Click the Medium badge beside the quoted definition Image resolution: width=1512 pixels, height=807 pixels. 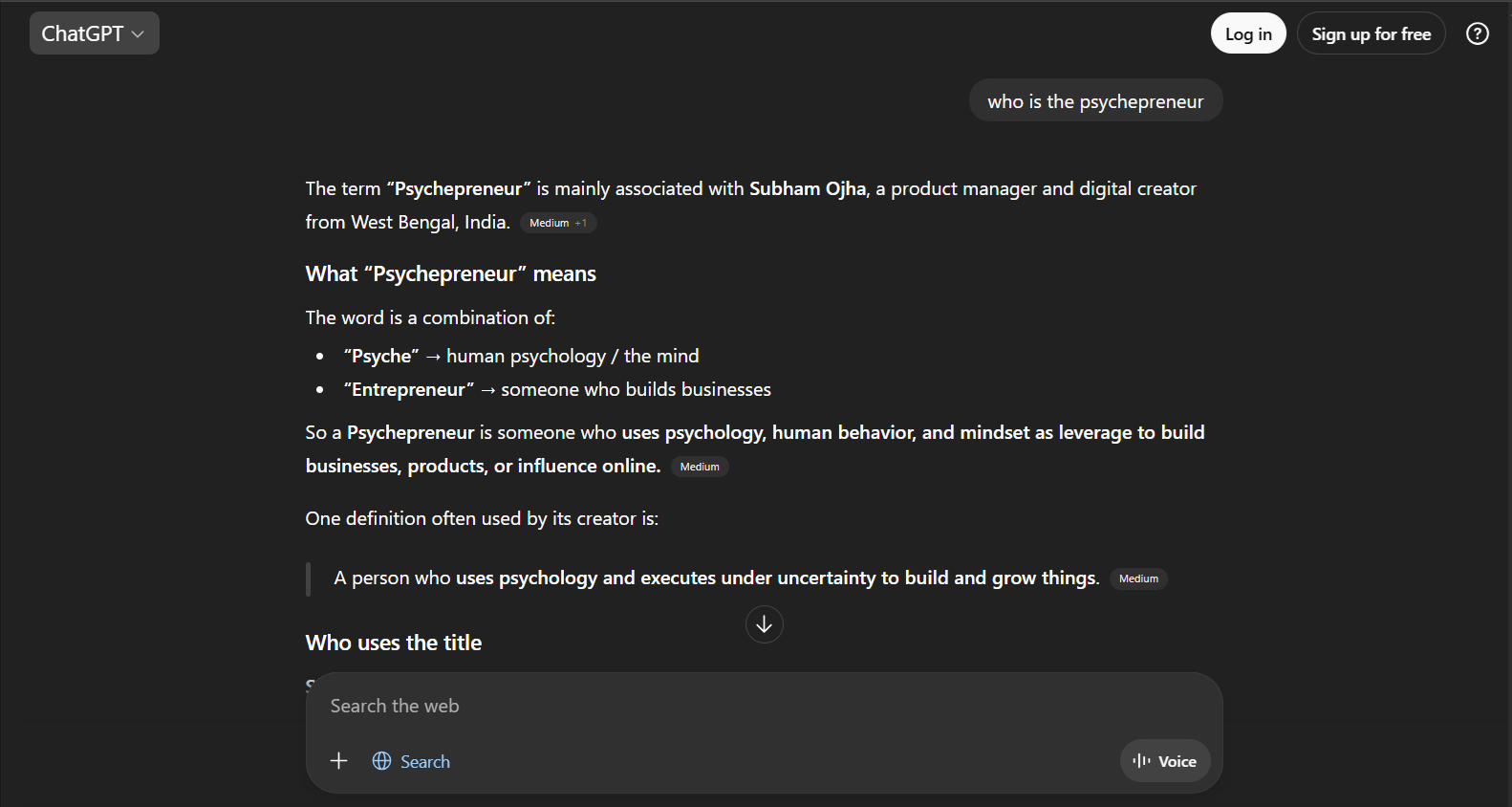coord(1138,578)
